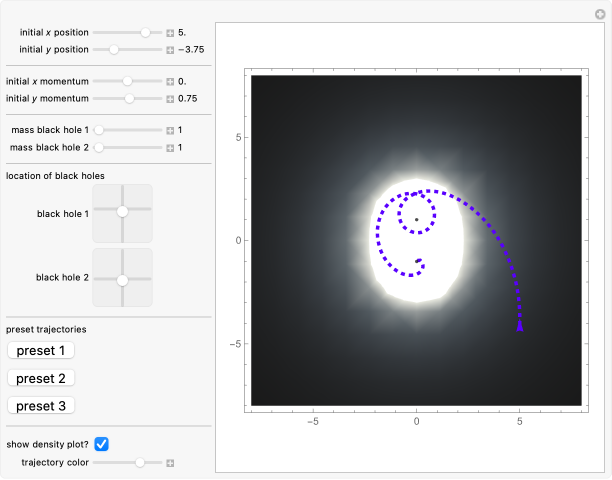
Task: Expand controls for initial x position slider
Action: click(x=170, y=33)
